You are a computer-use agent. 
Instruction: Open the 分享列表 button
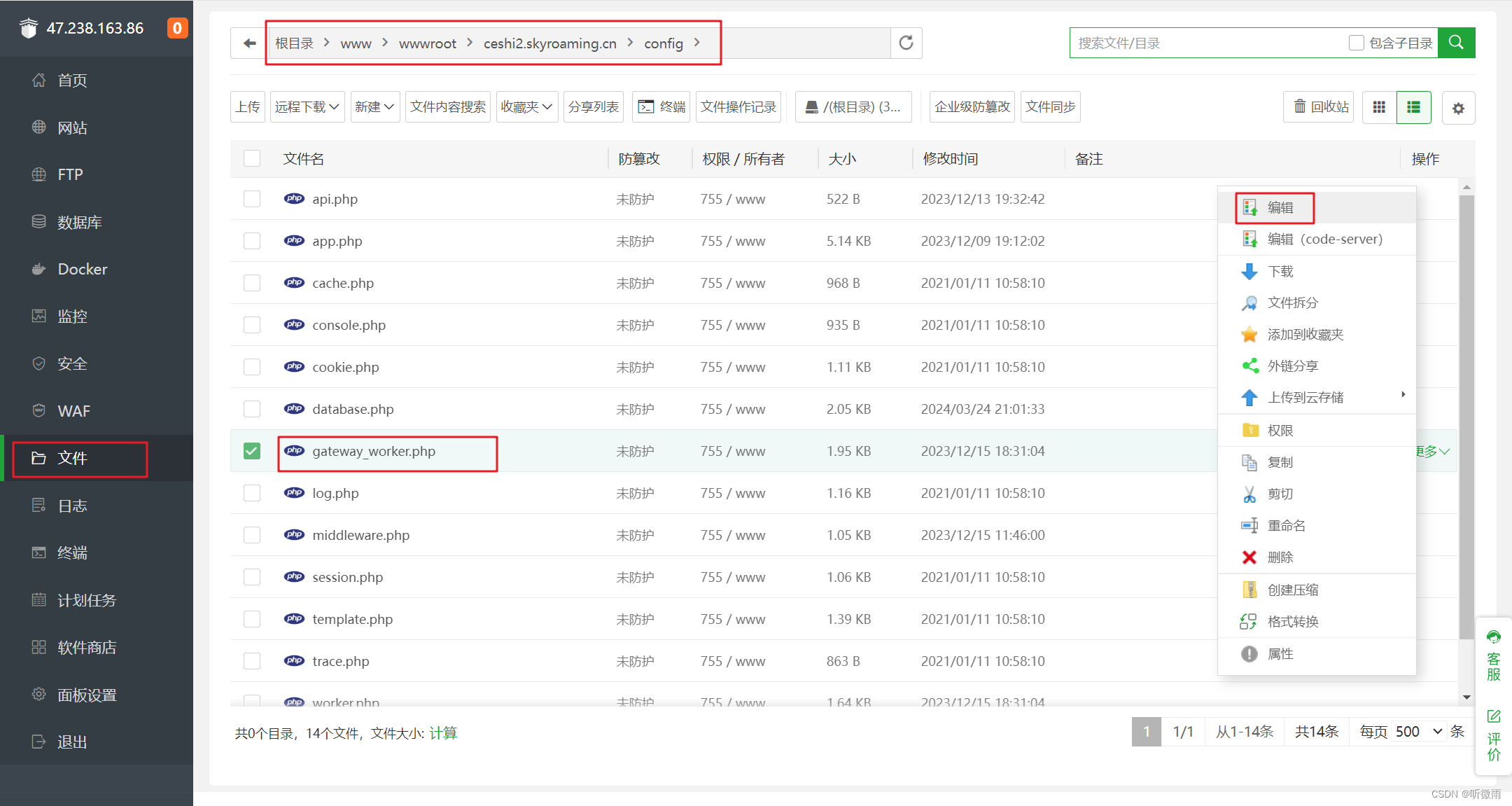pos(594,107)
